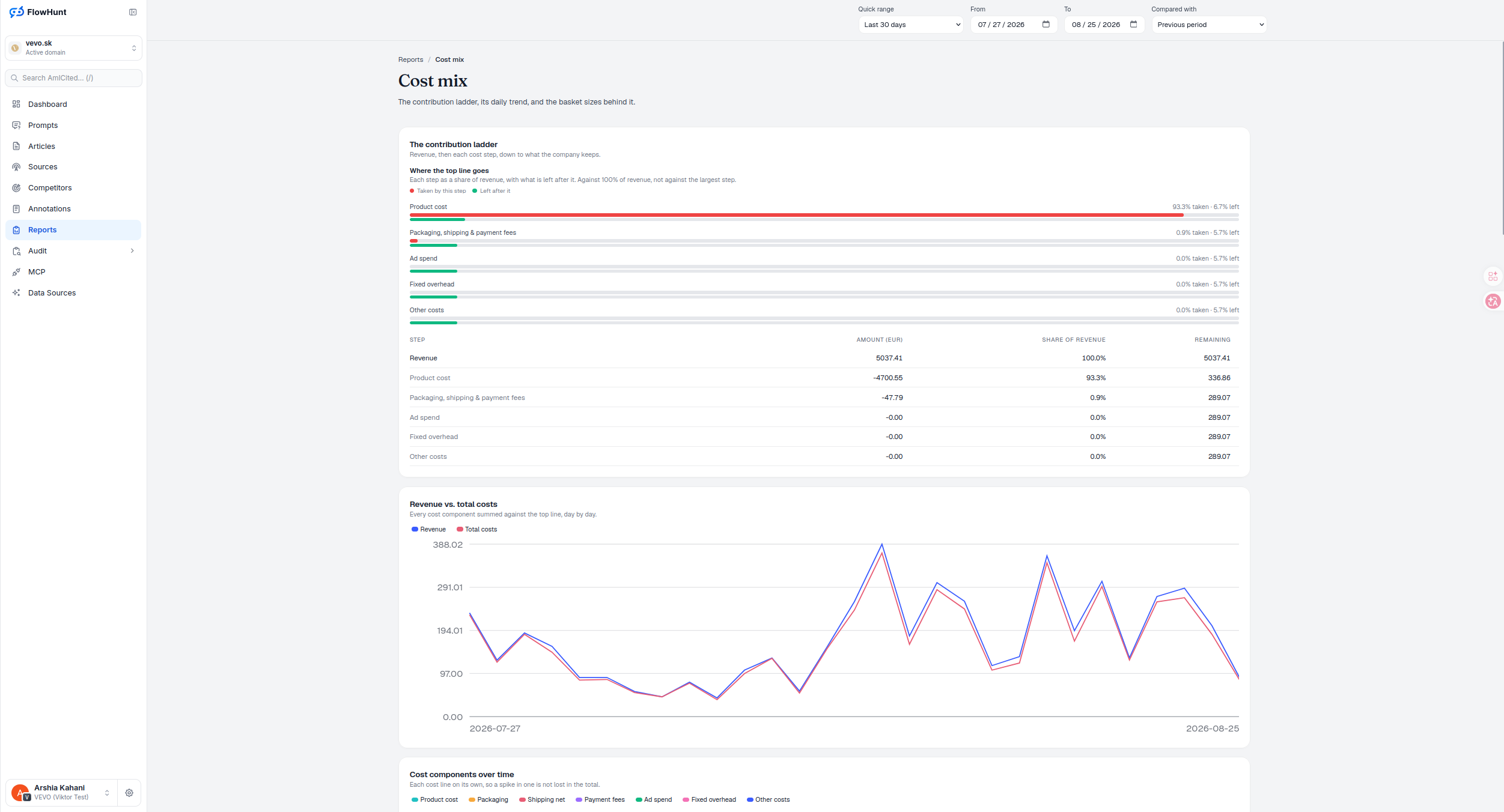The image size is (1504, 812).
Task: Click the 2026-08-25 x-axis label
Action: pyautogui.click(x=1213, y=729)
